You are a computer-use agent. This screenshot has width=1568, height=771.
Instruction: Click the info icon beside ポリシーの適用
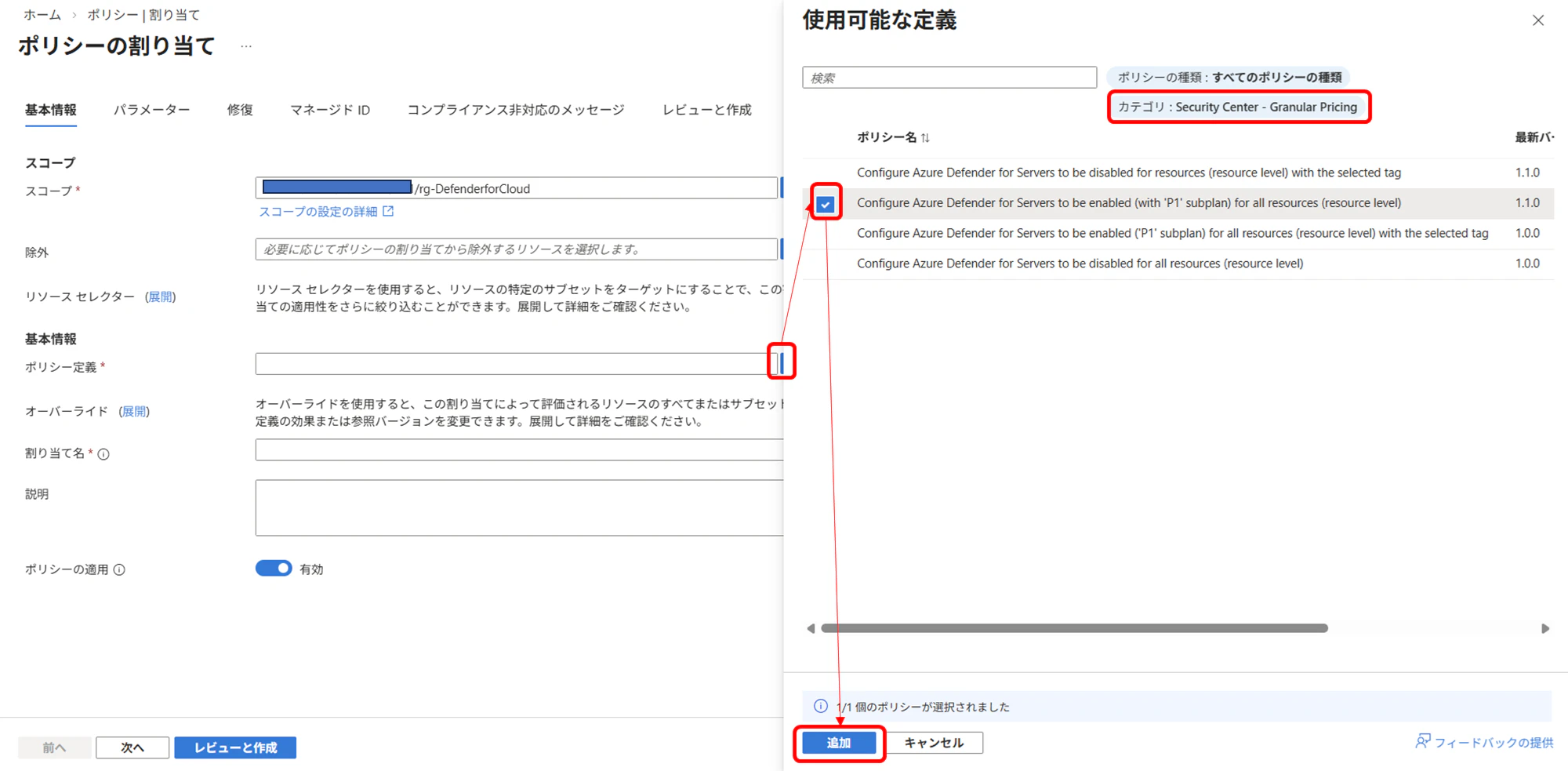[119, 569]
